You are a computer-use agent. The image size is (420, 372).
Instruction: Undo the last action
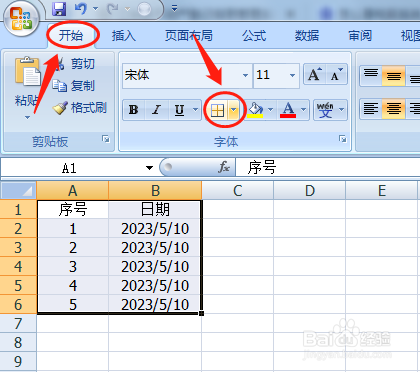[81, 9]
